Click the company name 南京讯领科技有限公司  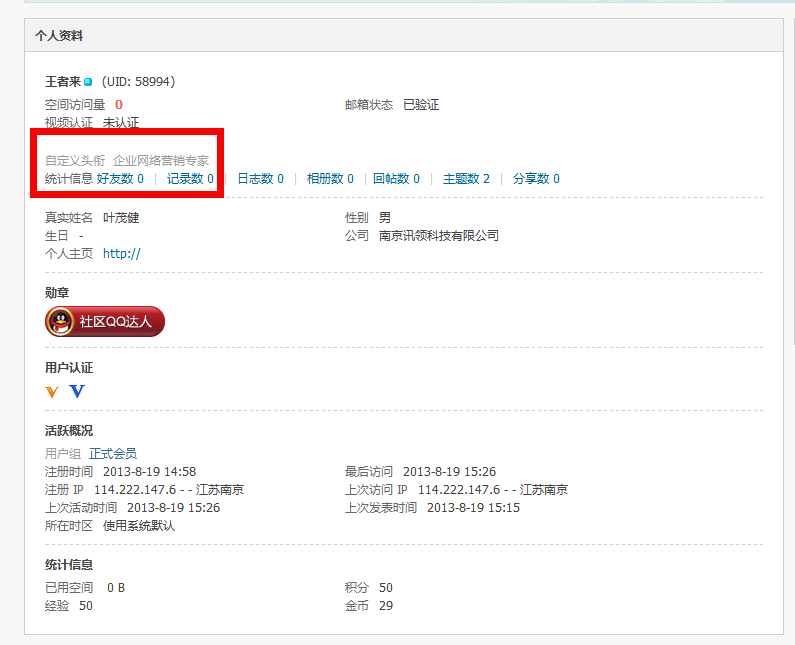(x=439, y=236)
